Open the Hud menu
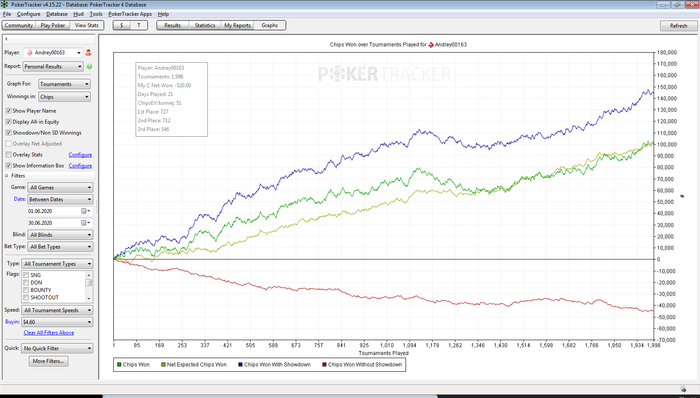Viewport: 700px width, 398px height. click(x=79, y=14)
